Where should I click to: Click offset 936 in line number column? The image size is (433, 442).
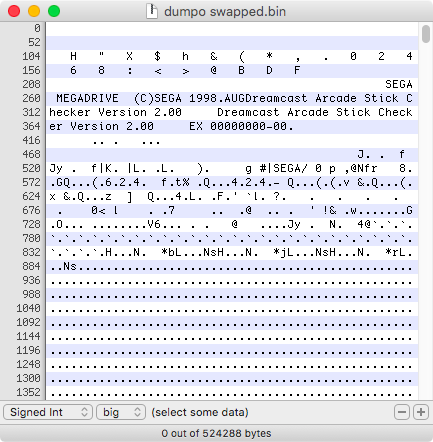click(x=31, y=280)
